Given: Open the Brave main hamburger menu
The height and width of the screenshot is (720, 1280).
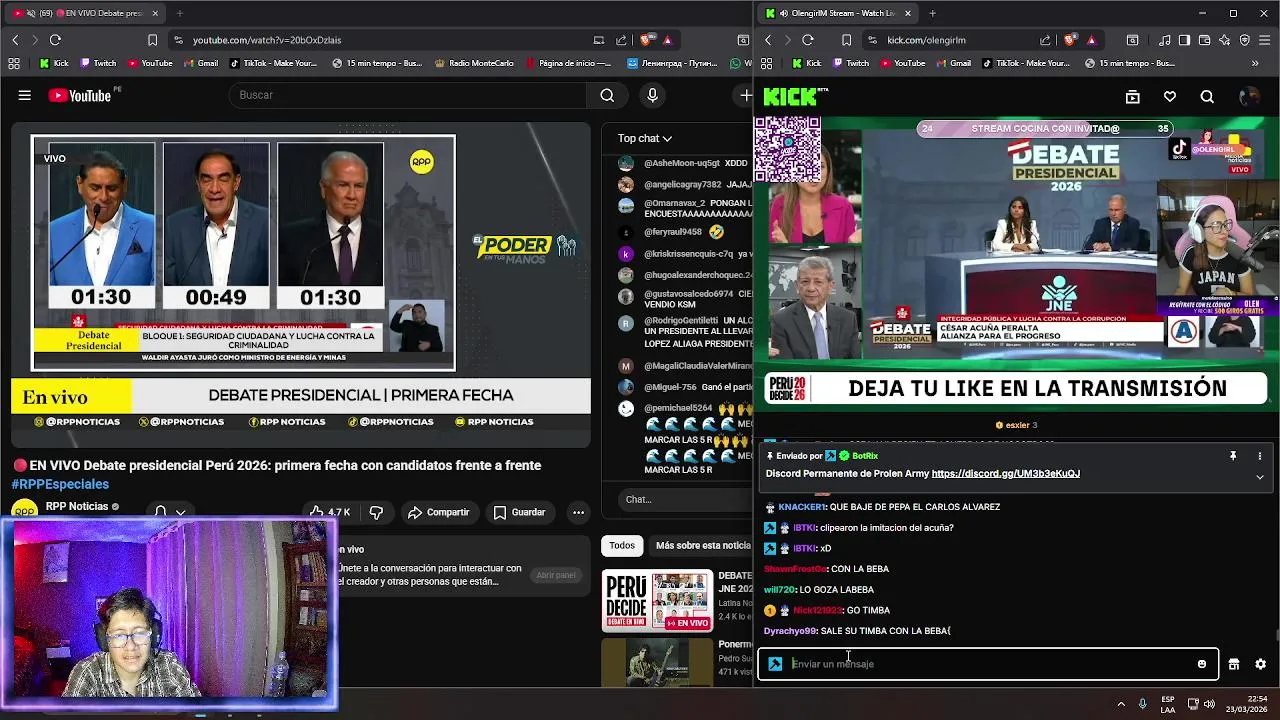Looking at the screenshot, I should click(x=1265, y=40).
